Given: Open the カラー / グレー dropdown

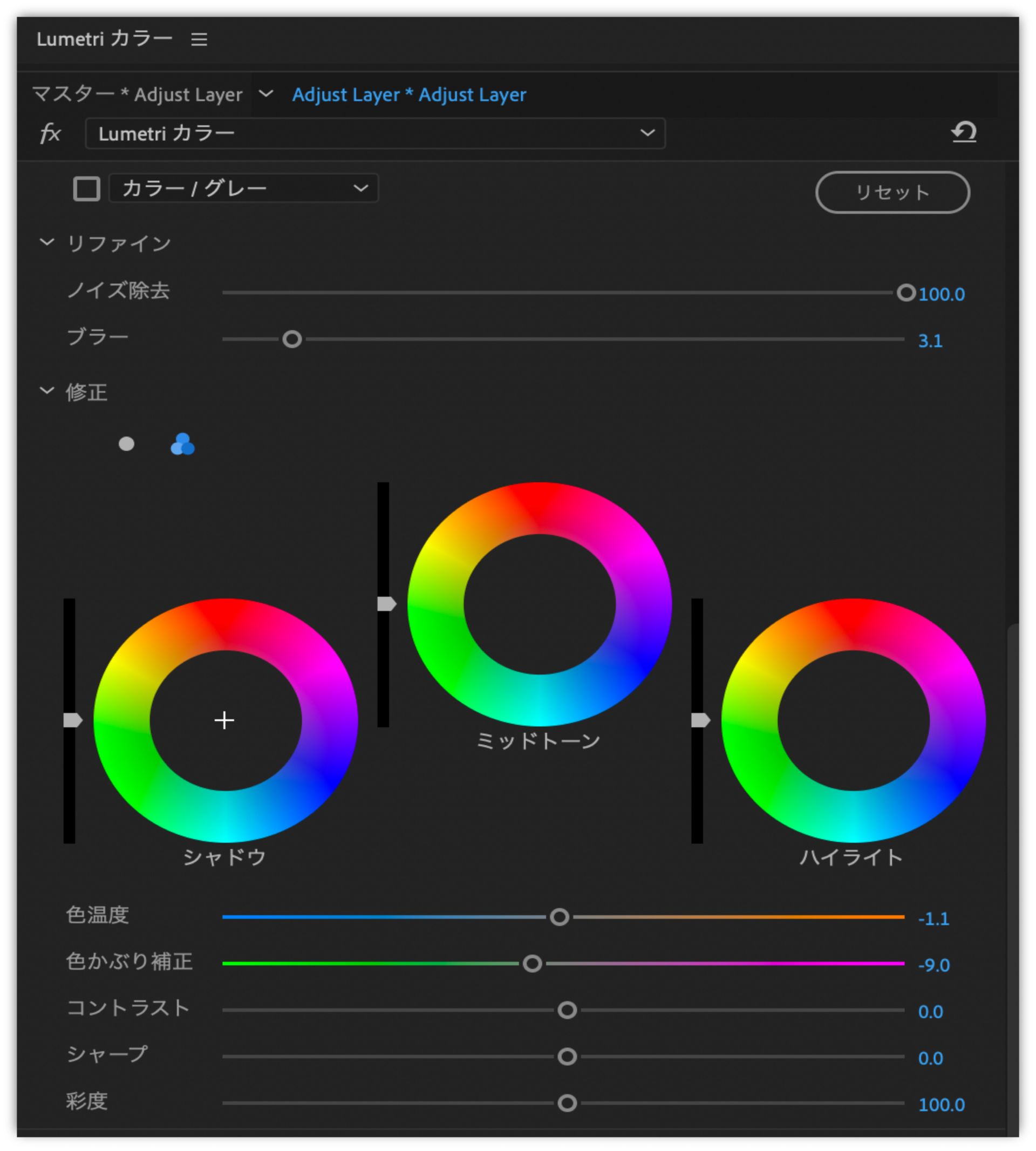Looking at the screenshot, I should pos(244,188).
